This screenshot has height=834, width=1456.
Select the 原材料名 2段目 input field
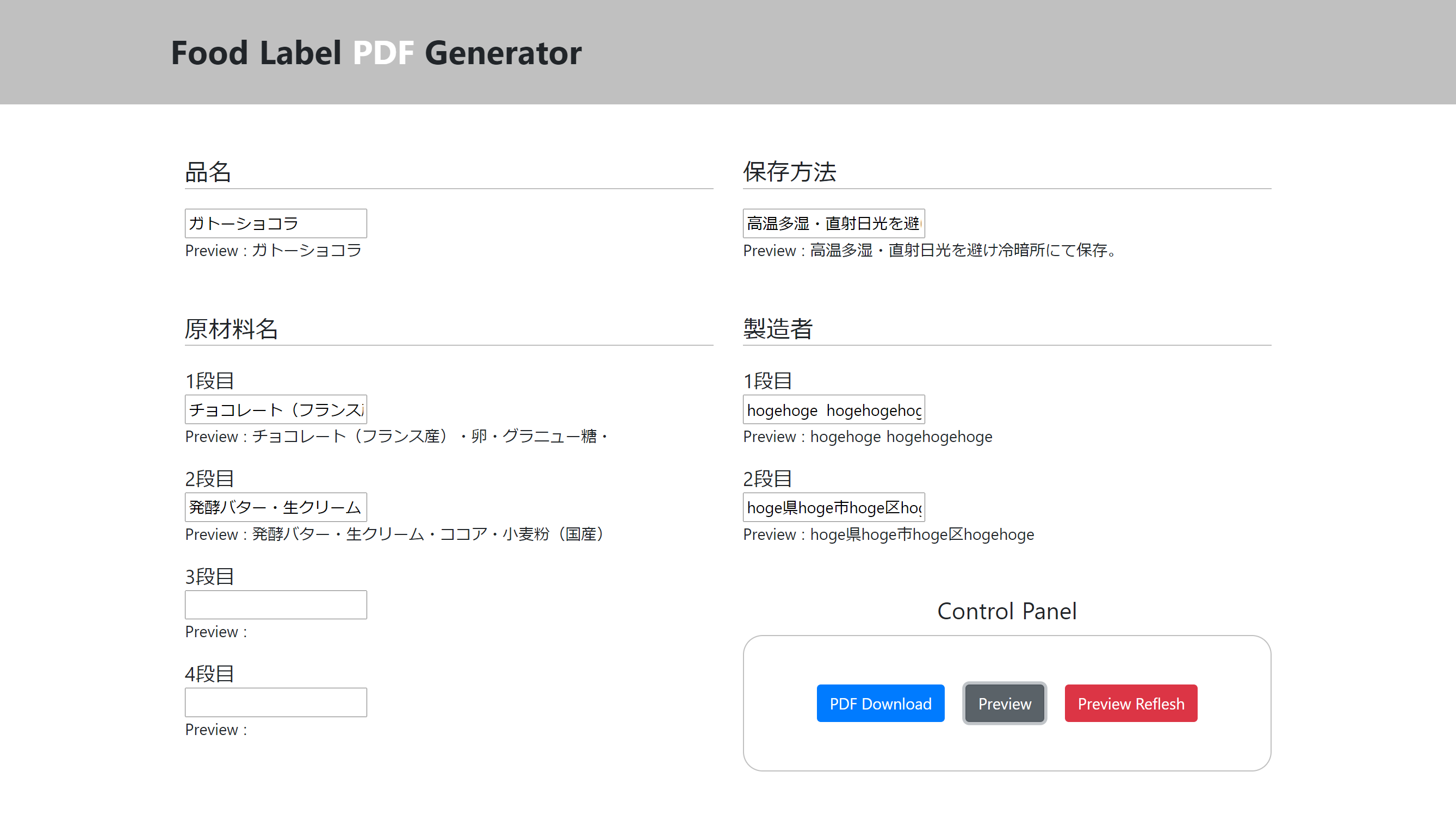pyautogui.click(x=276, y=507)
